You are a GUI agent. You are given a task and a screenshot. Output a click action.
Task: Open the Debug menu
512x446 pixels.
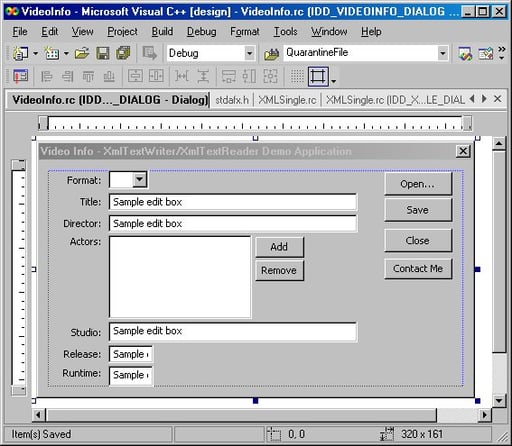[x=201, y=32]
